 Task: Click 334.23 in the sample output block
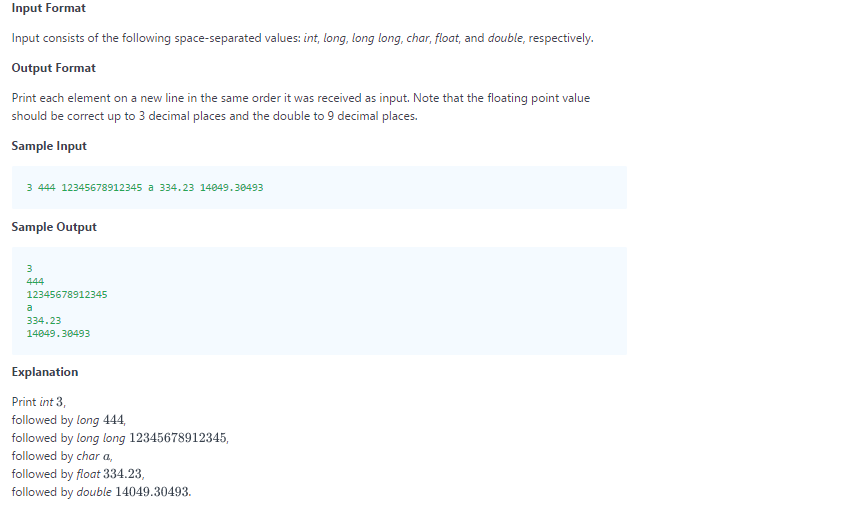44,320
